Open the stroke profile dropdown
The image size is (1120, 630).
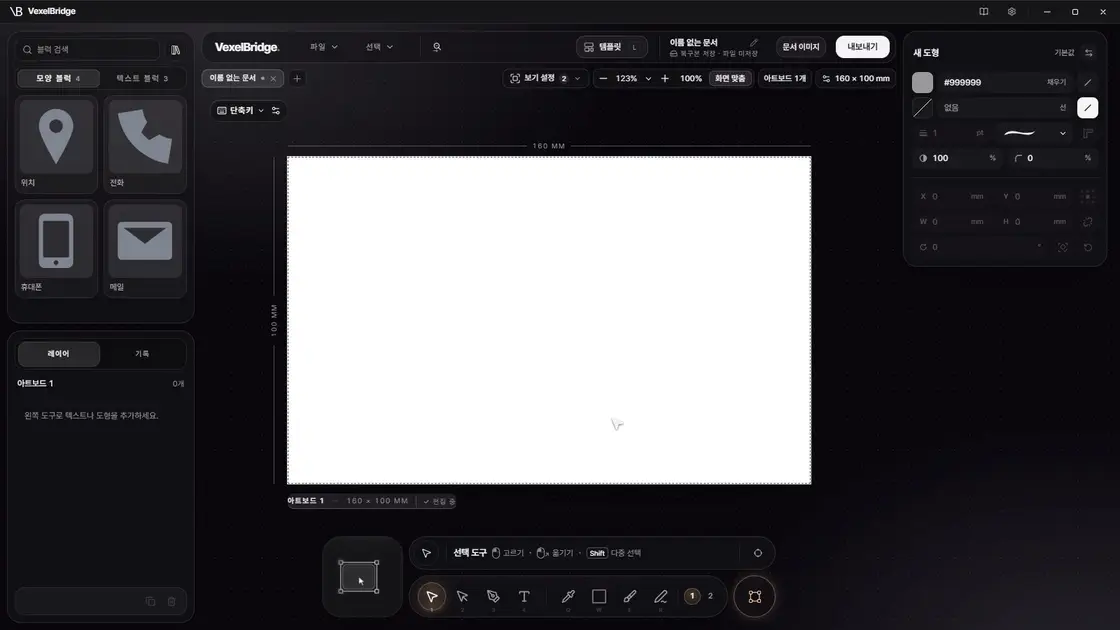[x=1035, y=133]
